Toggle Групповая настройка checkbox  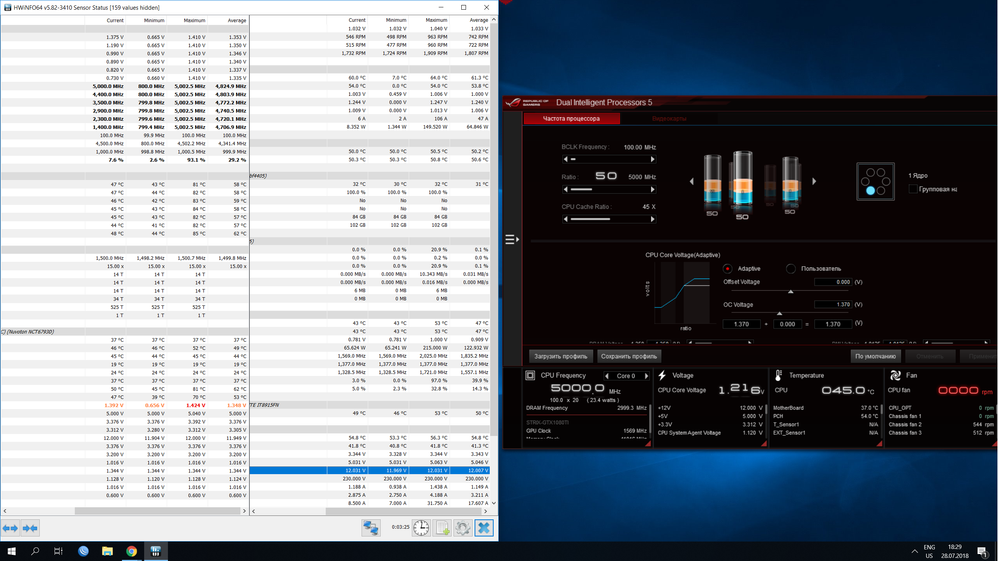913,189
